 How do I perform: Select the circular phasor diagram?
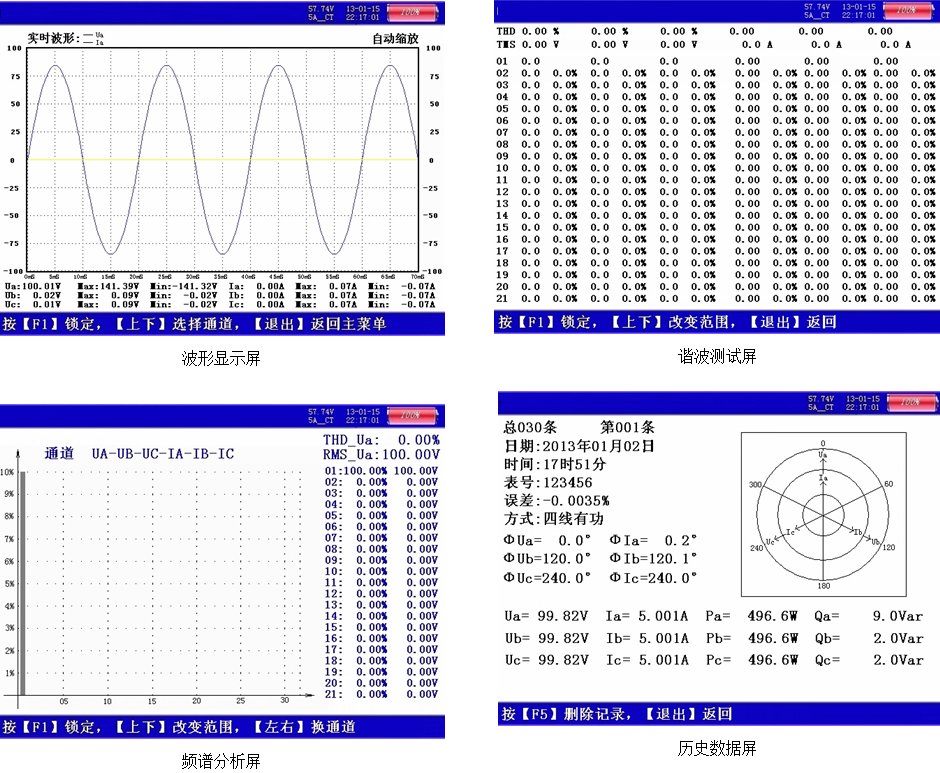coord(822,515)
